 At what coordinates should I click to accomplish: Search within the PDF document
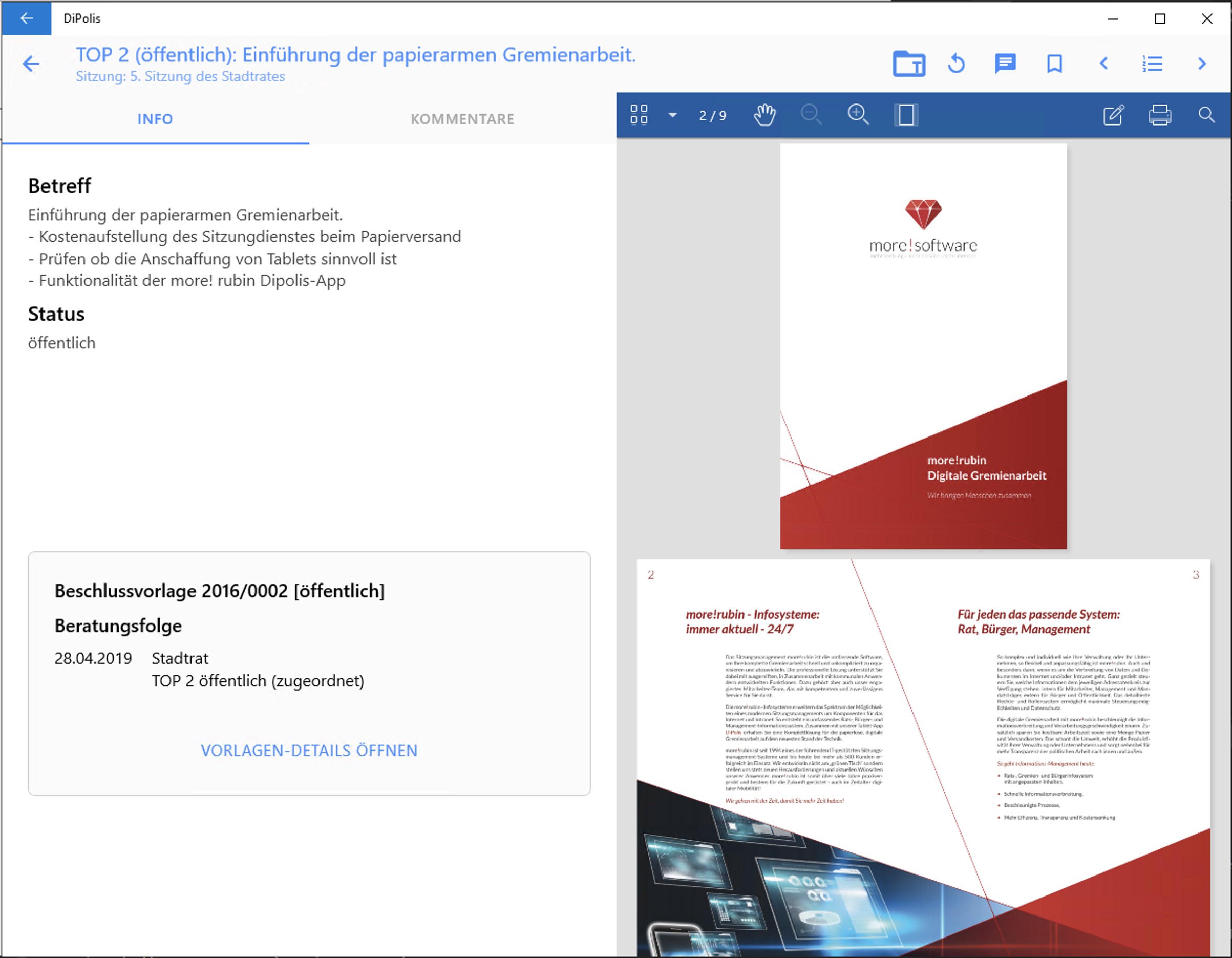pos(1206,115)
